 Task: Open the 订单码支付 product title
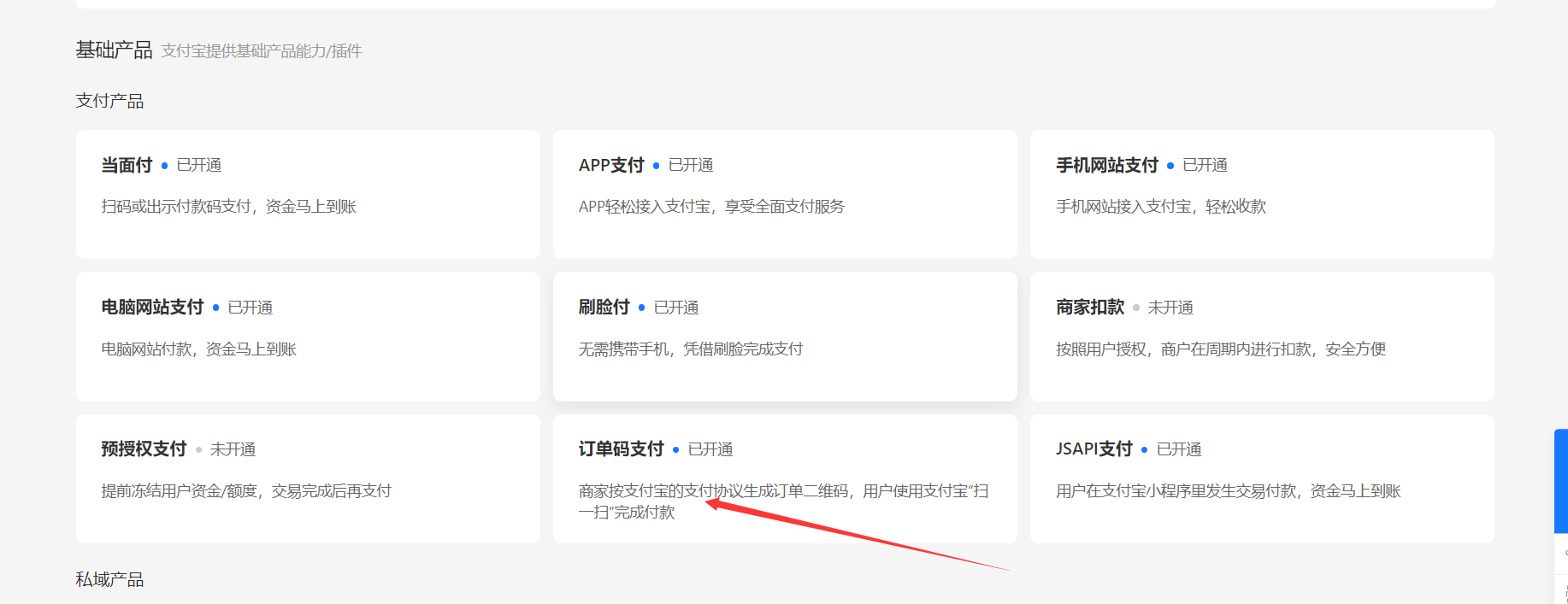tap(622, 449)
